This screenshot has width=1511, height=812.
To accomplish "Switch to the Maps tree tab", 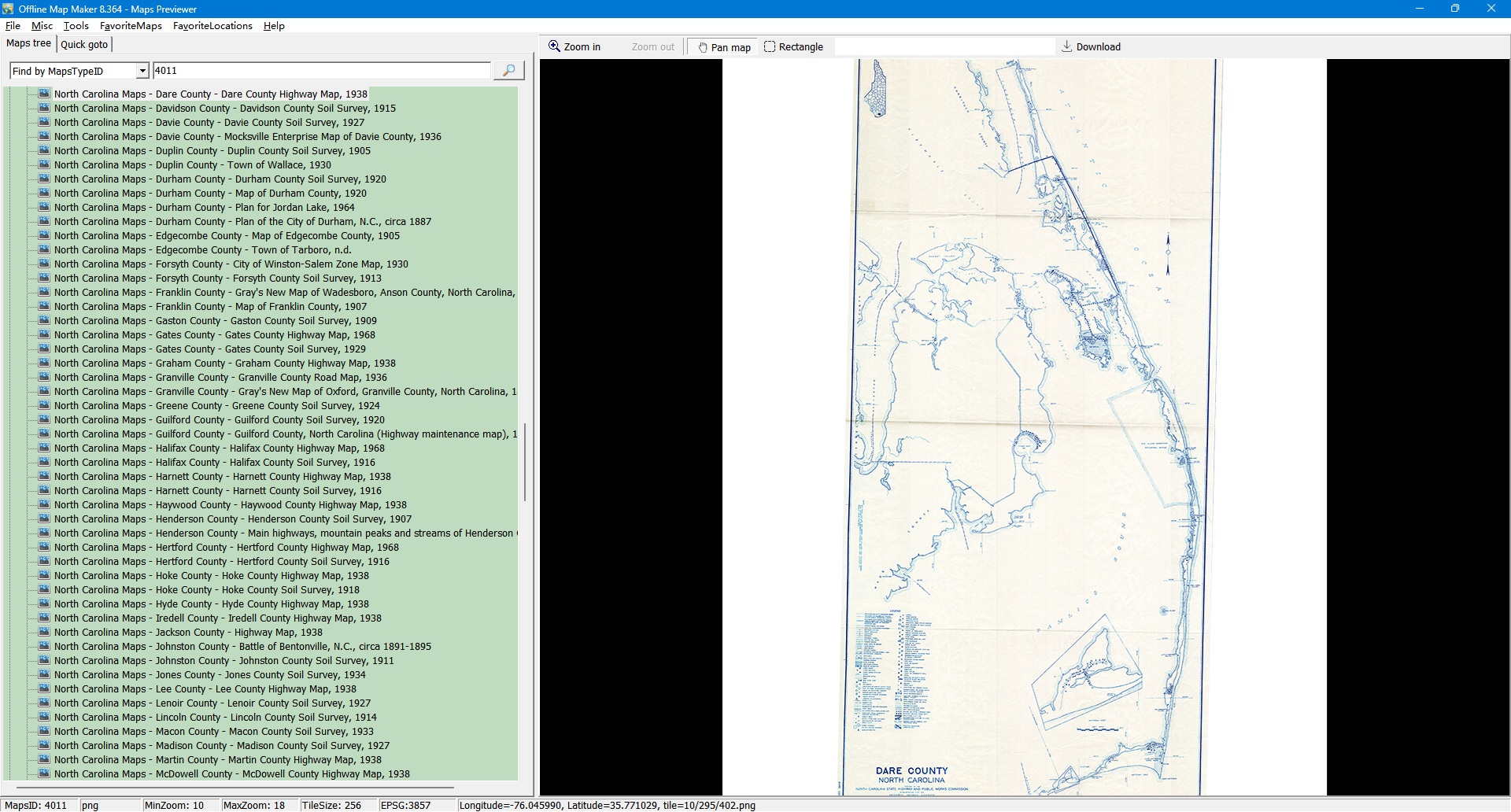I will coord(29,44).
